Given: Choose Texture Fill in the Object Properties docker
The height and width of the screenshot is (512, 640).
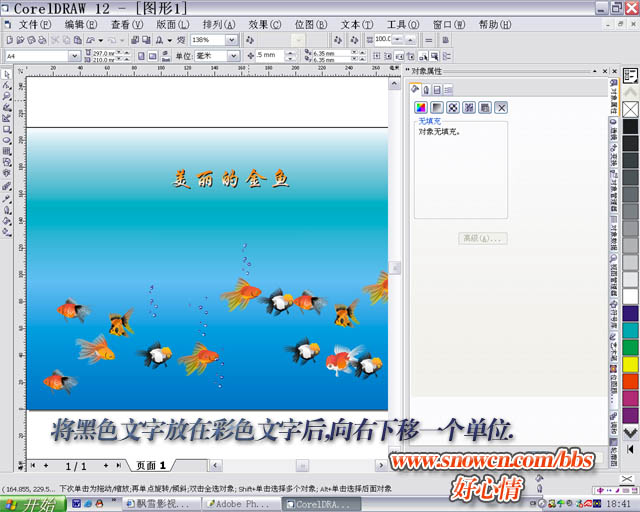Looking at the screenshot, I should [x=469, y=107].
